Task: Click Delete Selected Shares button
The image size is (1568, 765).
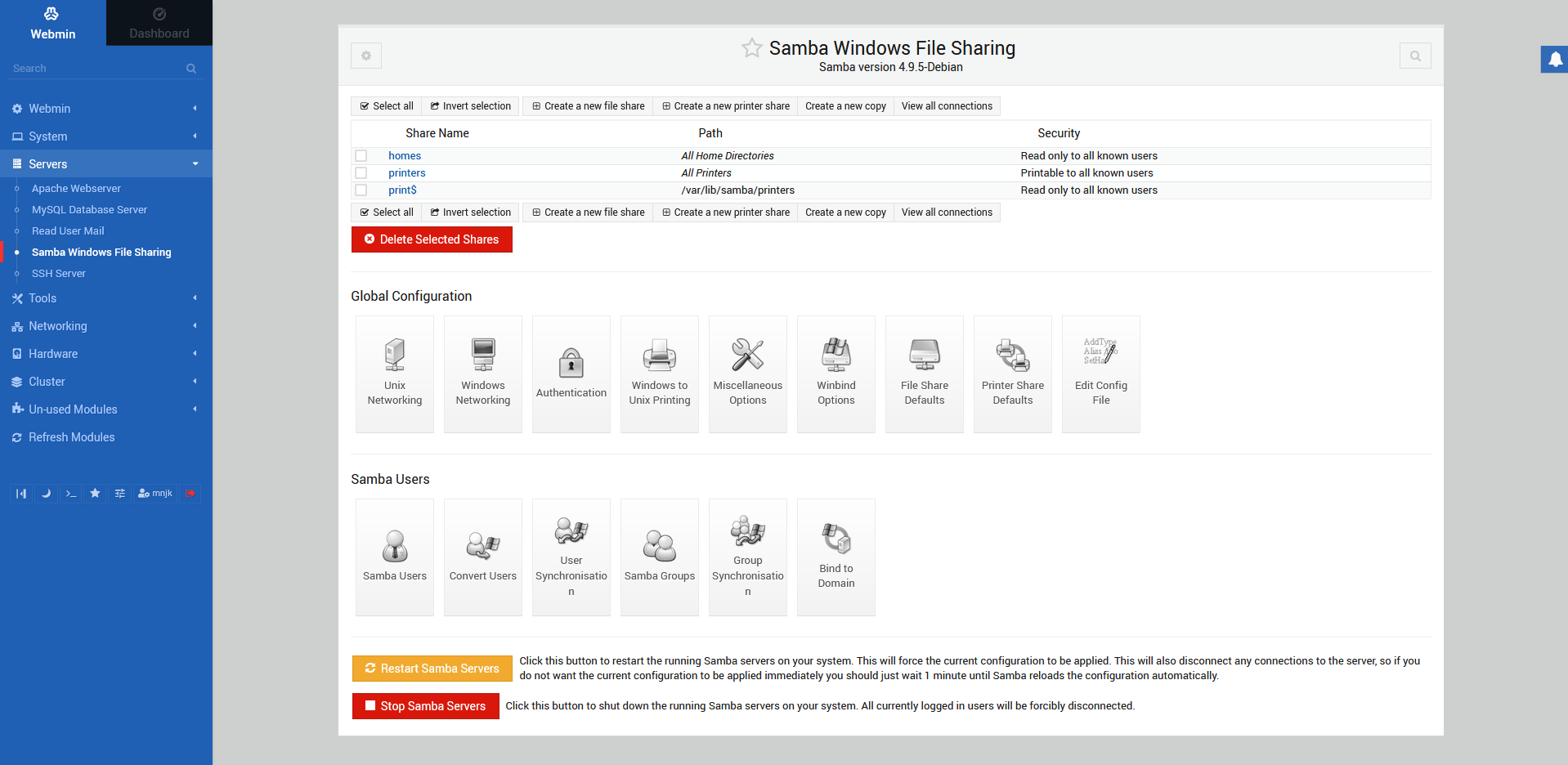Action: tap(432, 239)
